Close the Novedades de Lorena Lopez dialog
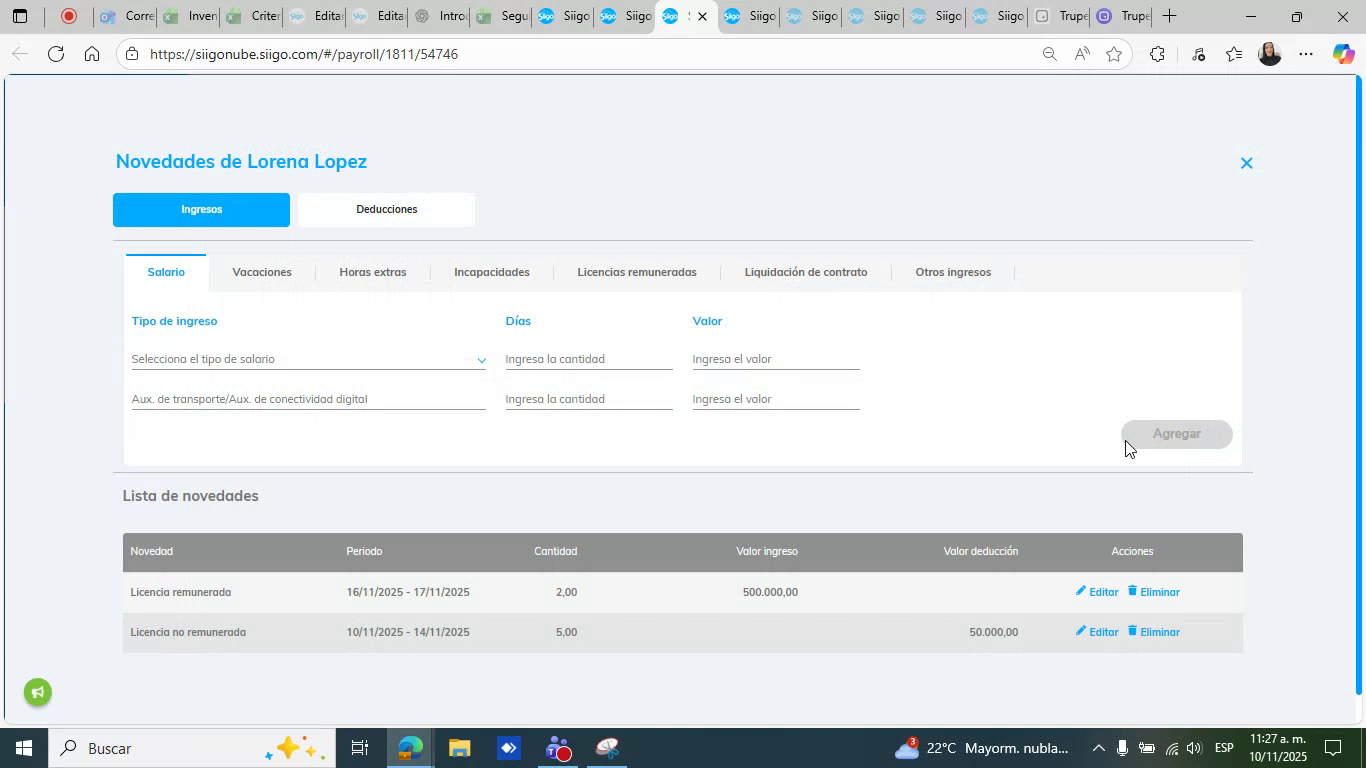 (x=1246, y=163)
